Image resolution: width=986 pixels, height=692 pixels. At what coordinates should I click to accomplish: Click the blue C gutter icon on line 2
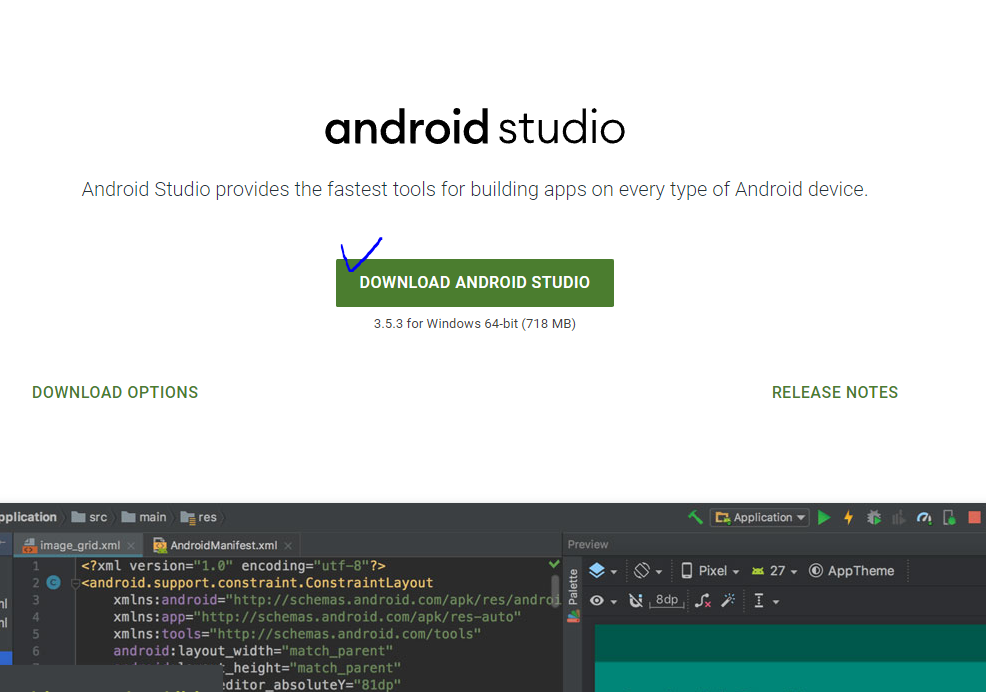click(x=53, y=583)
